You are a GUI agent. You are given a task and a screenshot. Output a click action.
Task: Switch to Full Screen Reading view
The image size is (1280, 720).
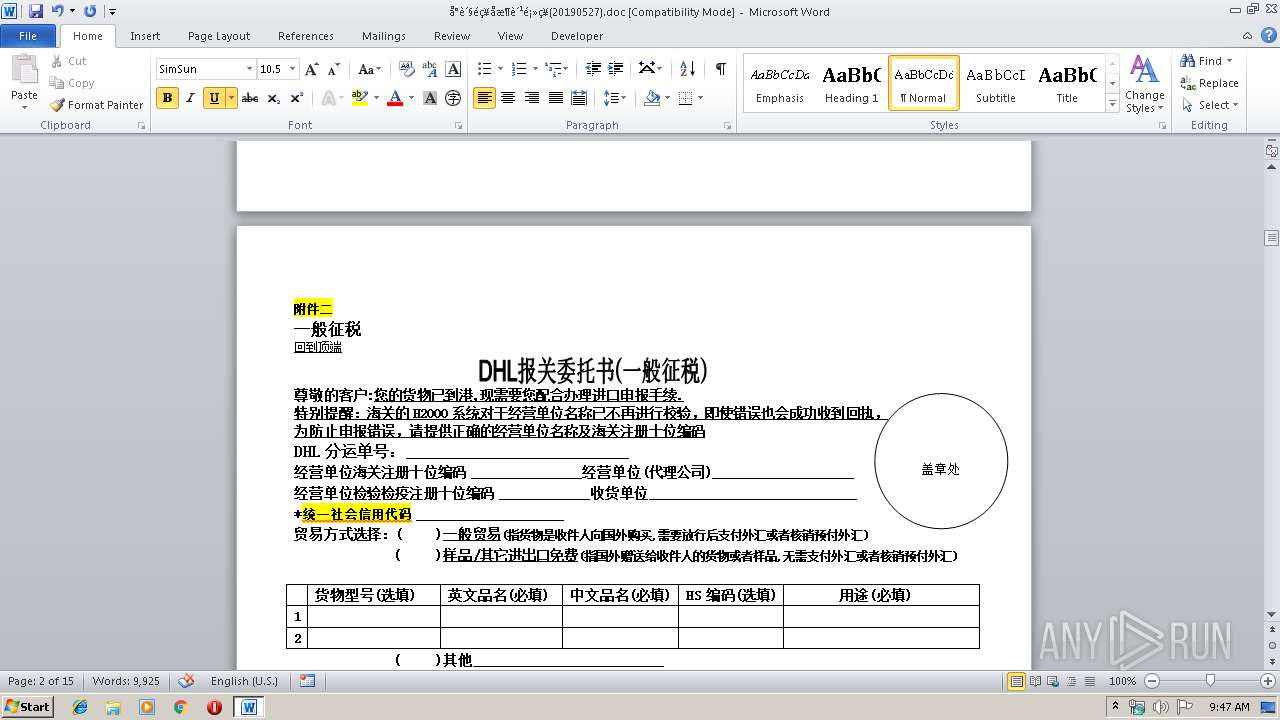(x=1035, y=681)
